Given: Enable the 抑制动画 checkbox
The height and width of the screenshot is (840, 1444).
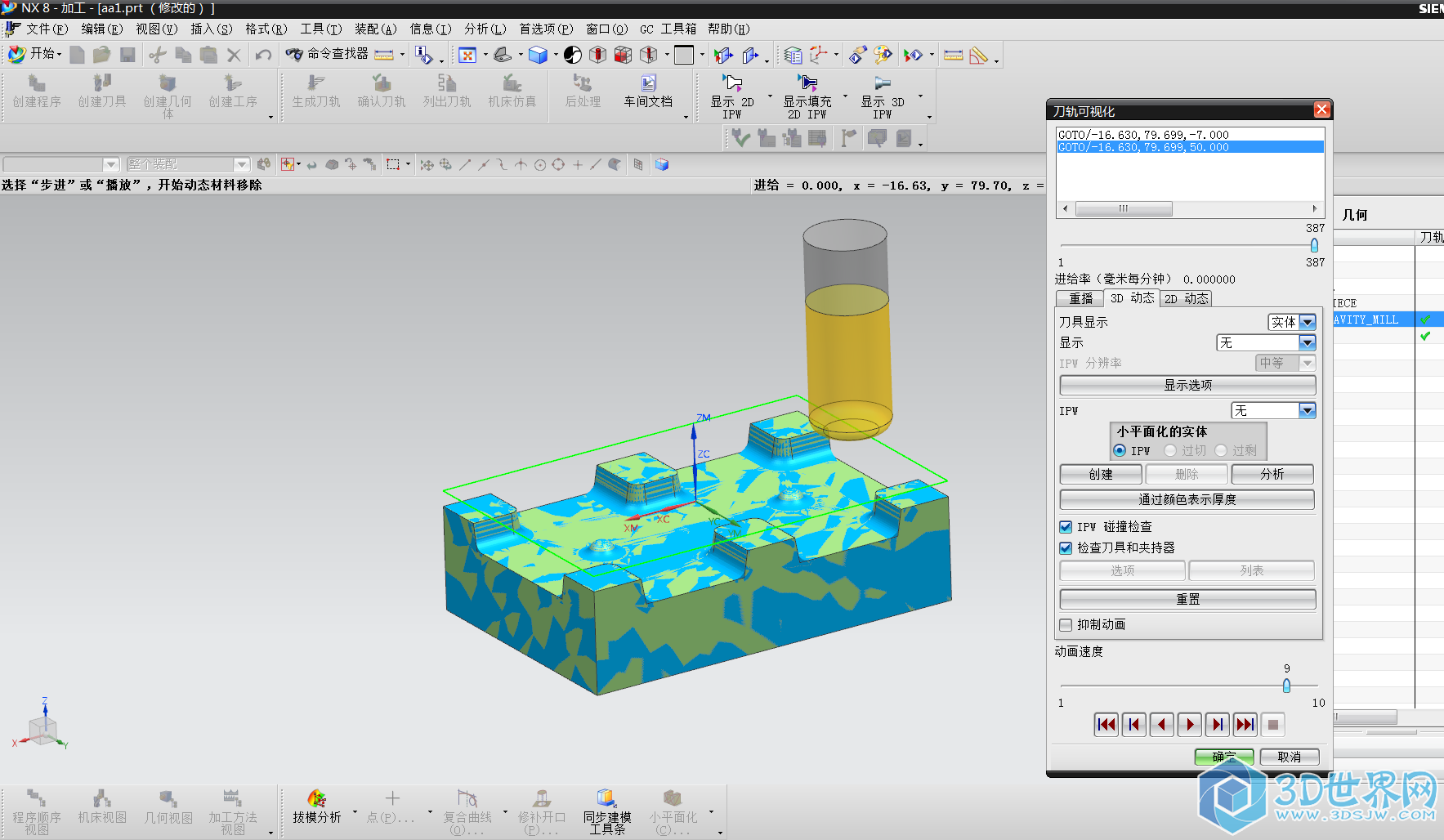Looking at the screenshot, I should point(1066,625).
